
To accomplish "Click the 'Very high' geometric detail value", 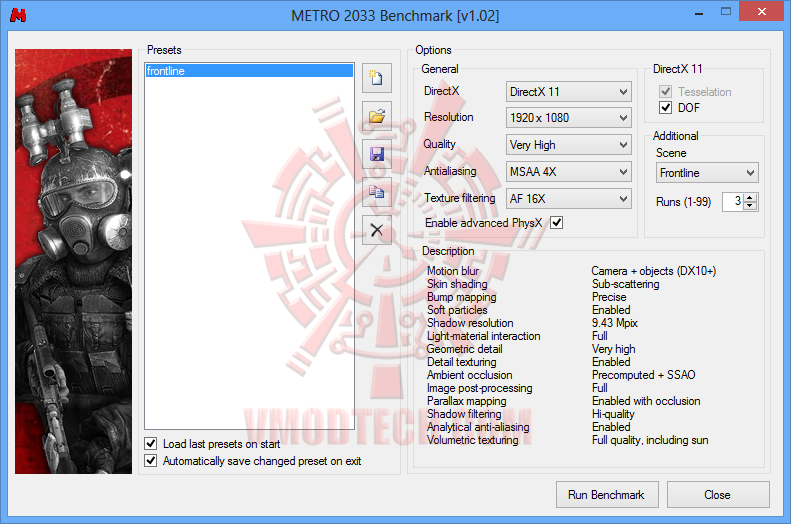I will [x=613, y=349].
